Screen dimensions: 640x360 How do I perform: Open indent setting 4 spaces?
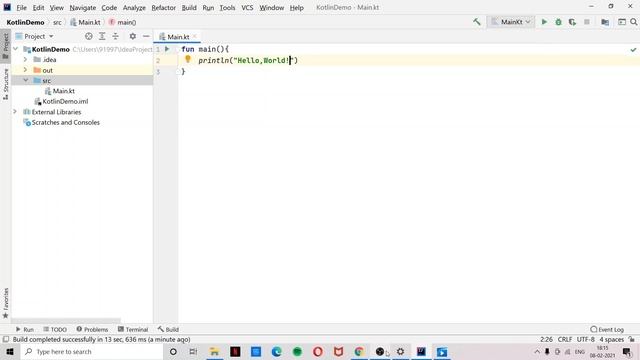tap(611, 340)
